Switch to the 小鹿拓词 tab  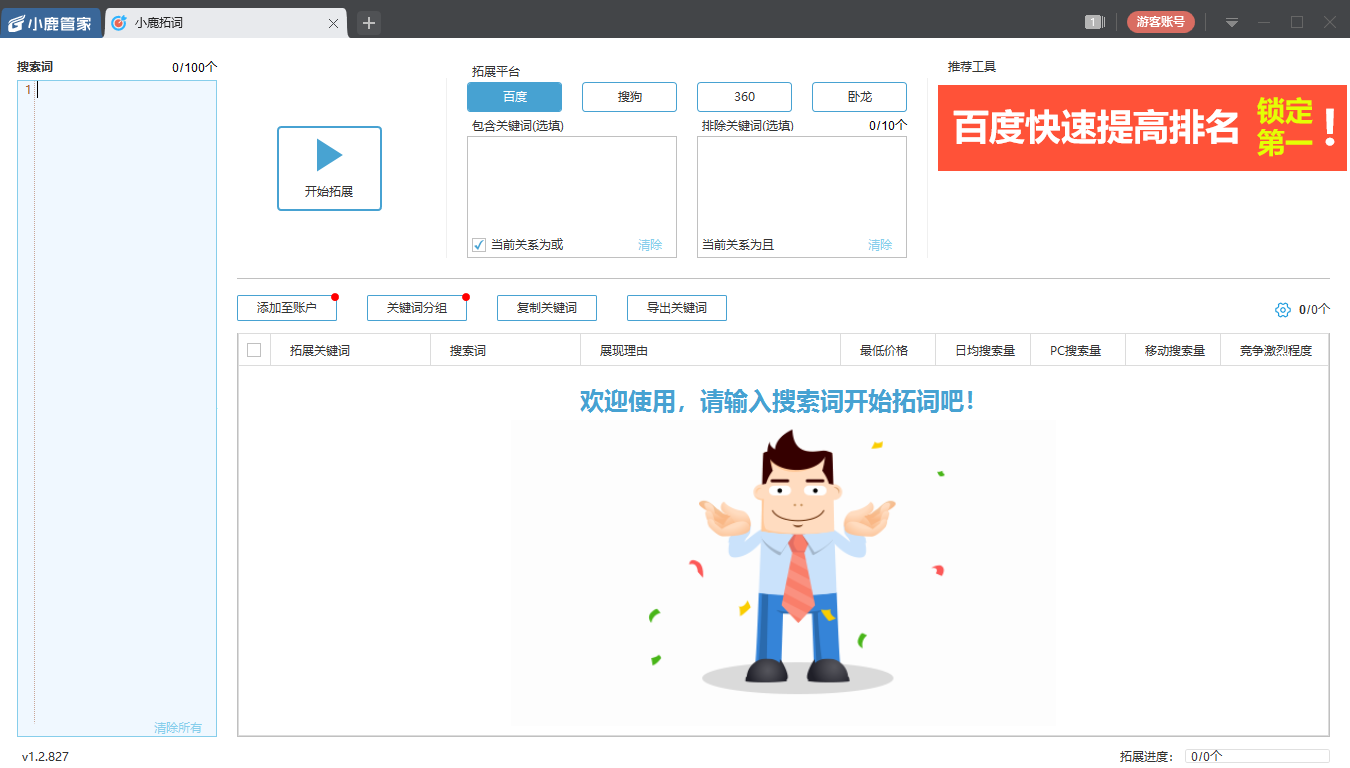tap(226, 22)
